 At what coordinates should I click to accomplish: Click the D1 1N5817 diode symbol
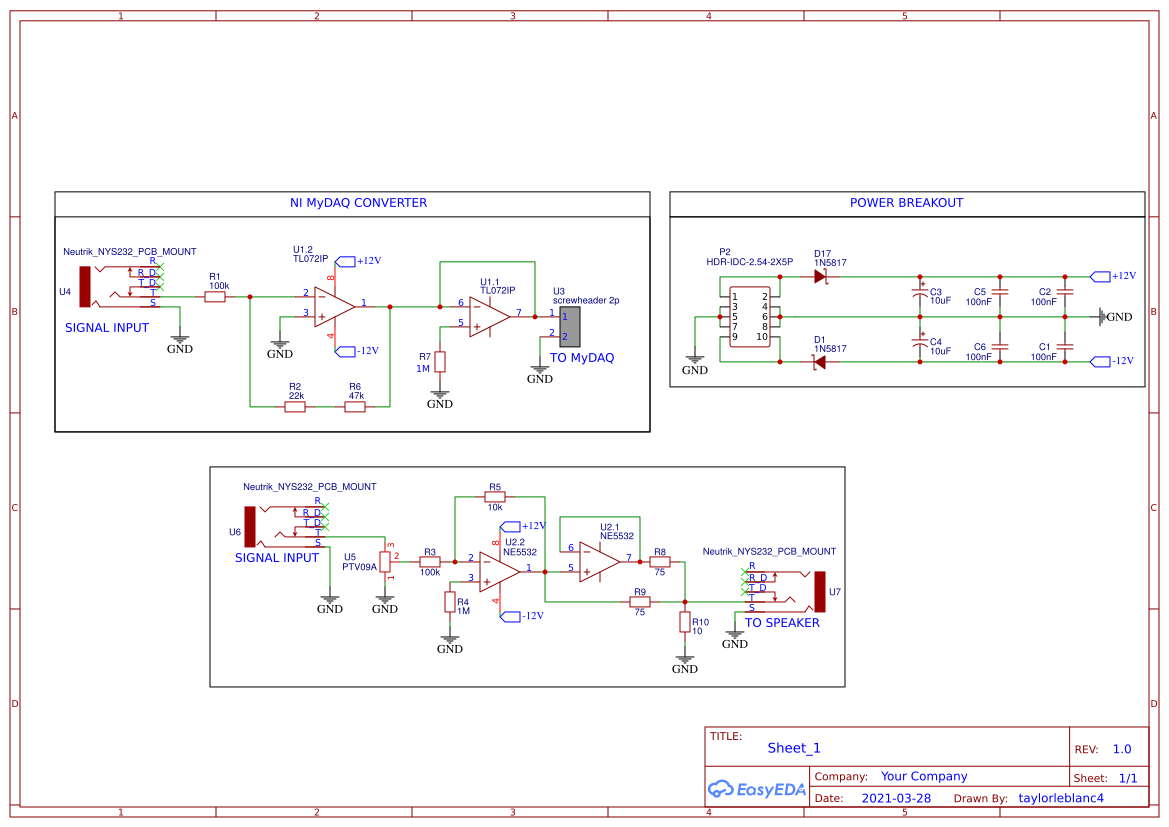point(819,362)
